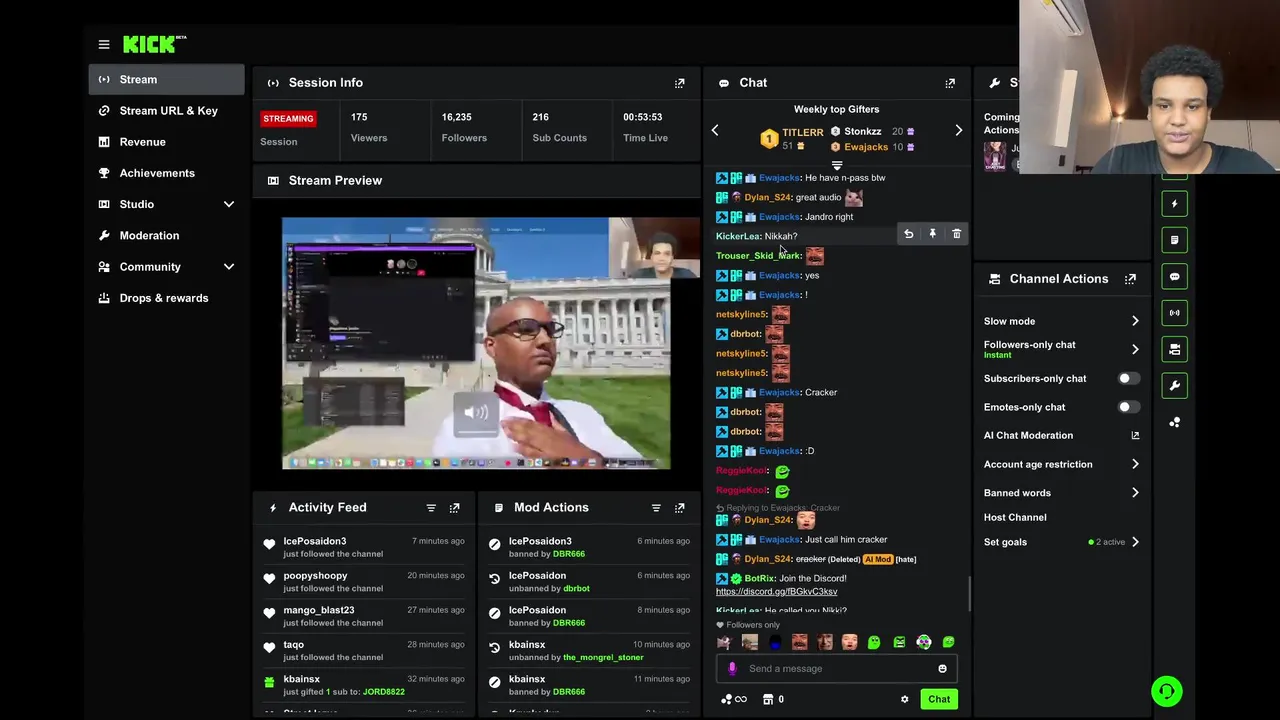Toggle Subscribers-only chat switch

click(x=1128, y=379)
